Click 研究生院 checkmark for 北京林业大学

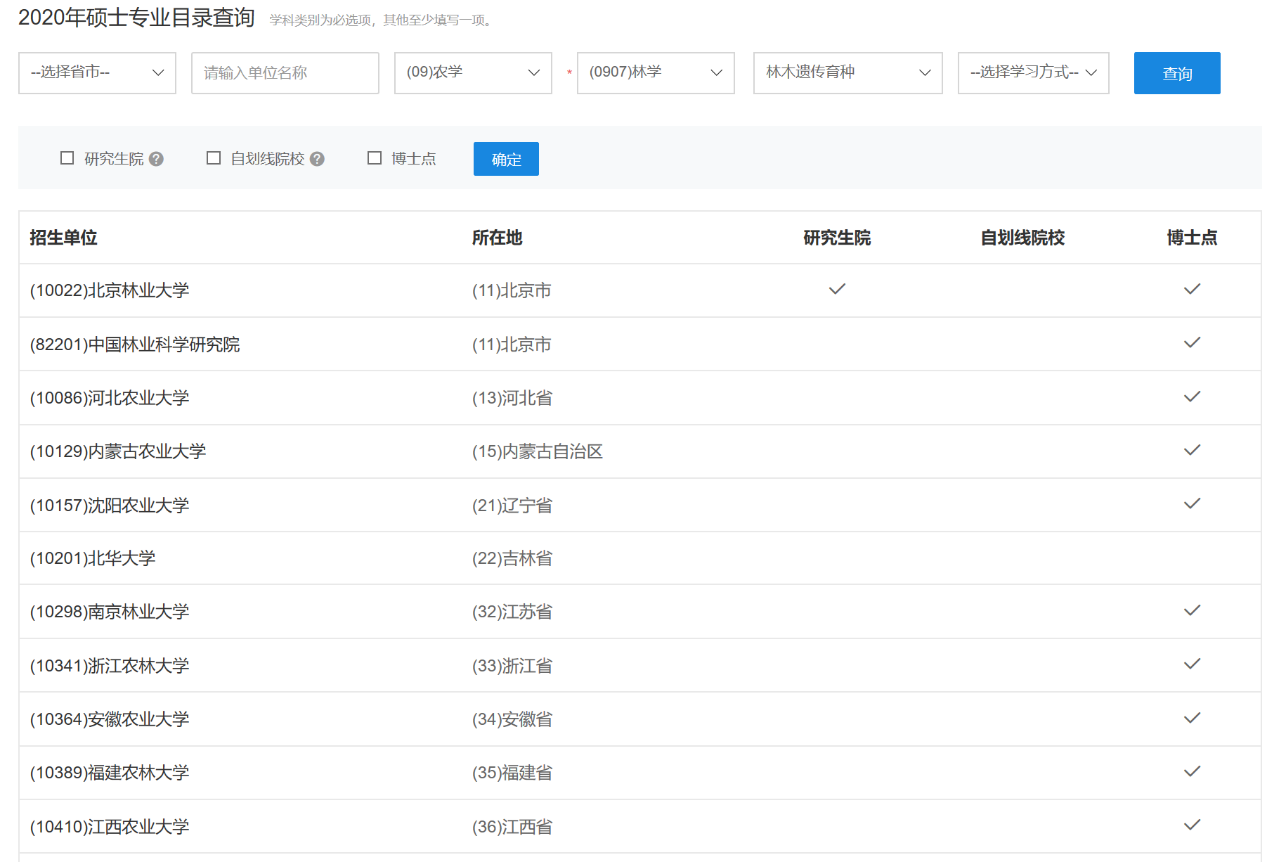tap(838, 289)
